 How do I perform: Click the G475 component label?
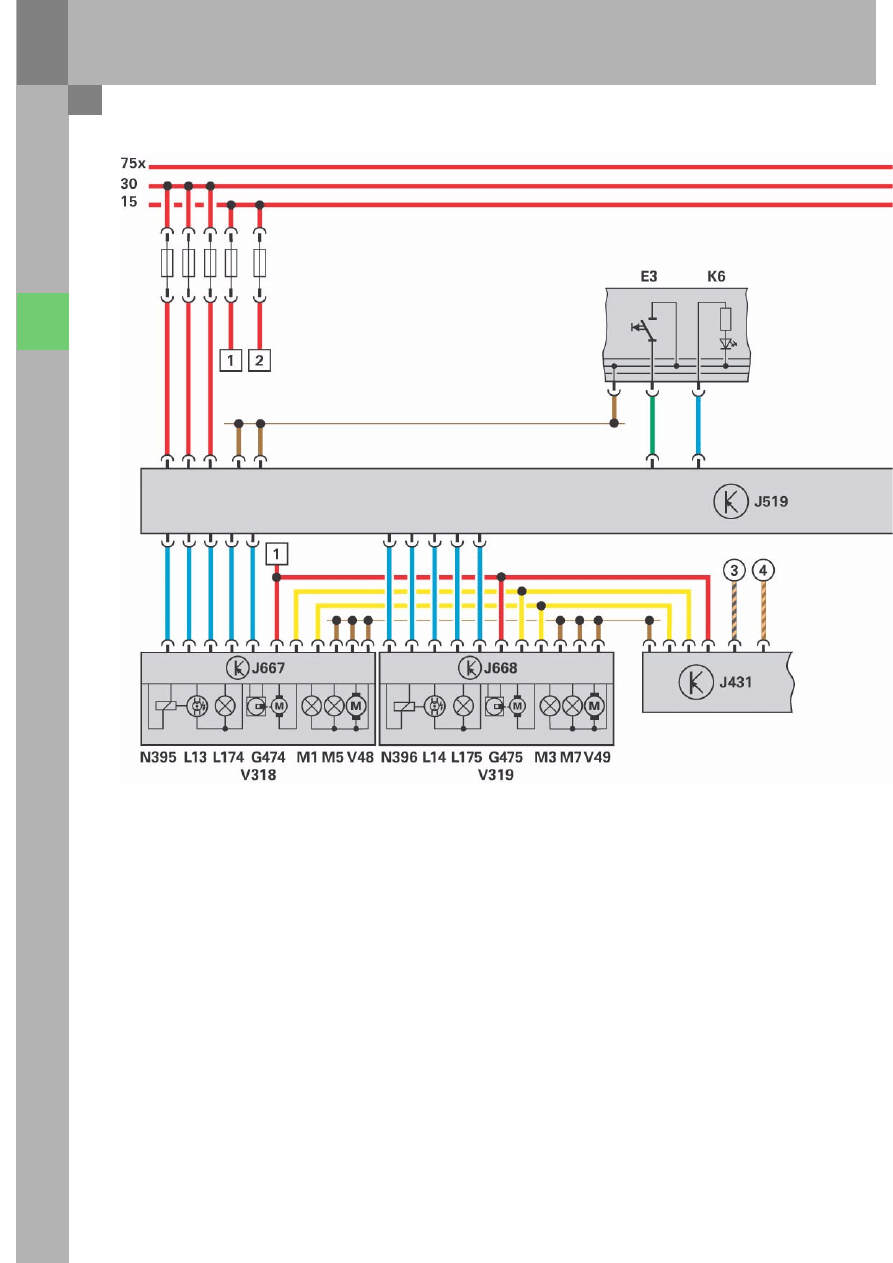(505, 759)
